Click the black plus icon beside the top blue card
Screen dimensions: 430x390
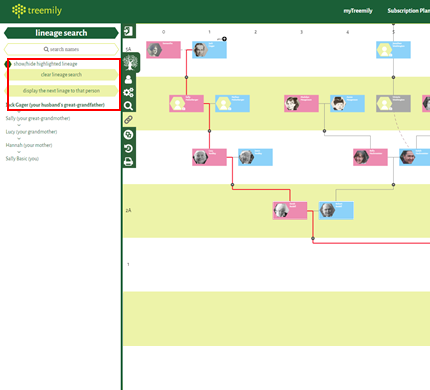click(224, 39)
